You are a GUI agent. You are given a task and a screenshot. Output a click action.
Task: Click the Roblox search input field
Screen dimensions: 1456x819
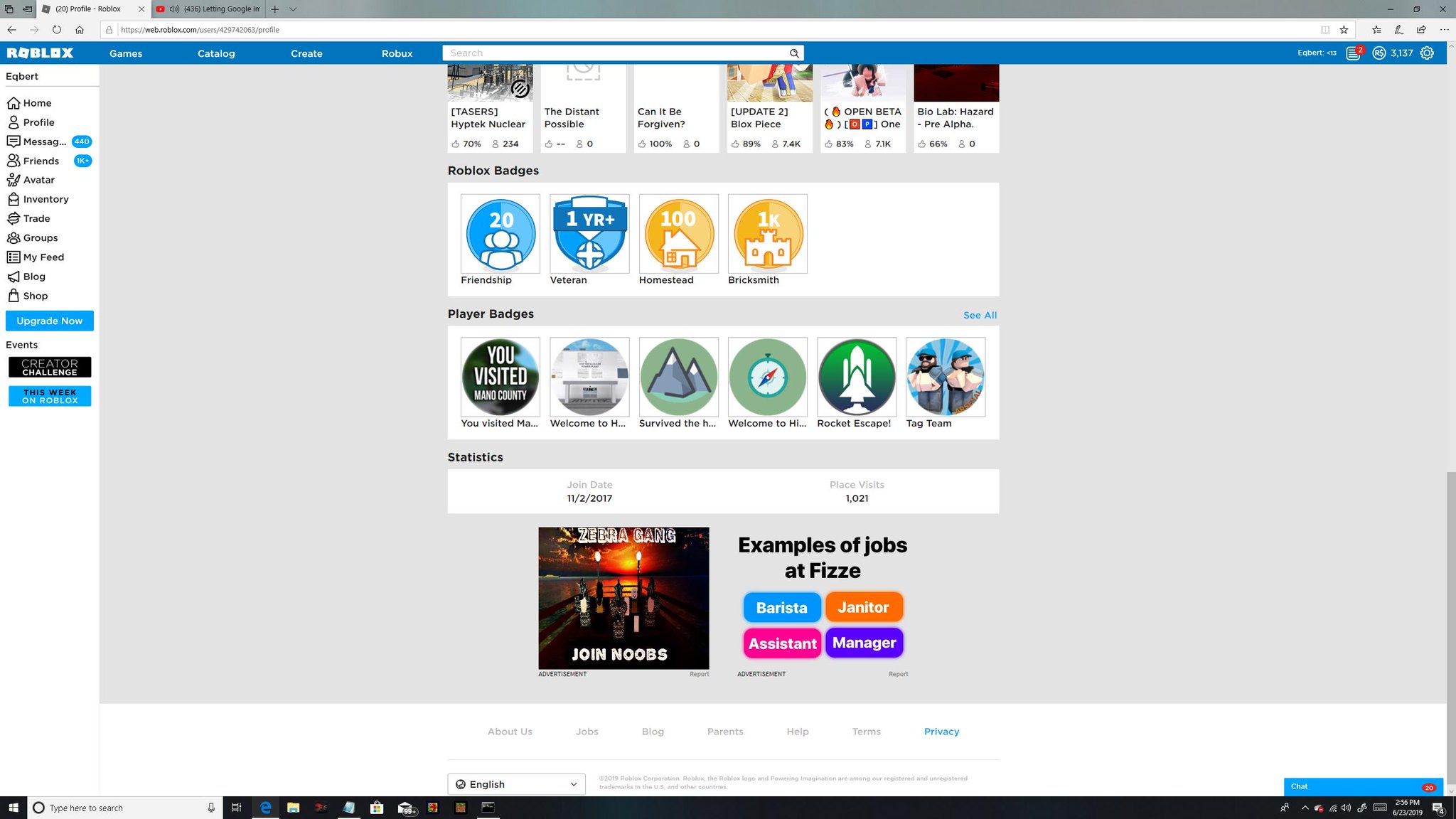[615, 53]
